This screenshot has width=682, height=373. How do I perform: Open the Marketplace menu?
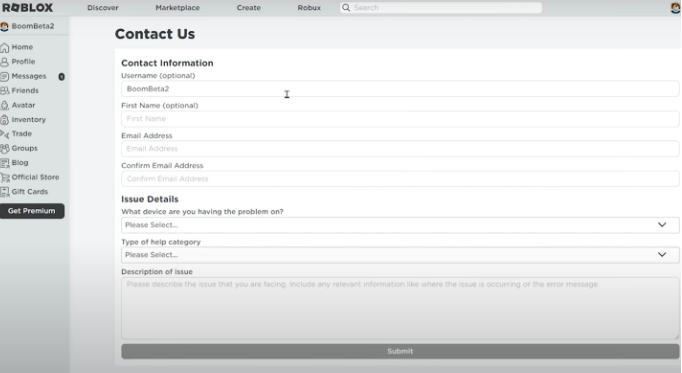coord(177,7)
